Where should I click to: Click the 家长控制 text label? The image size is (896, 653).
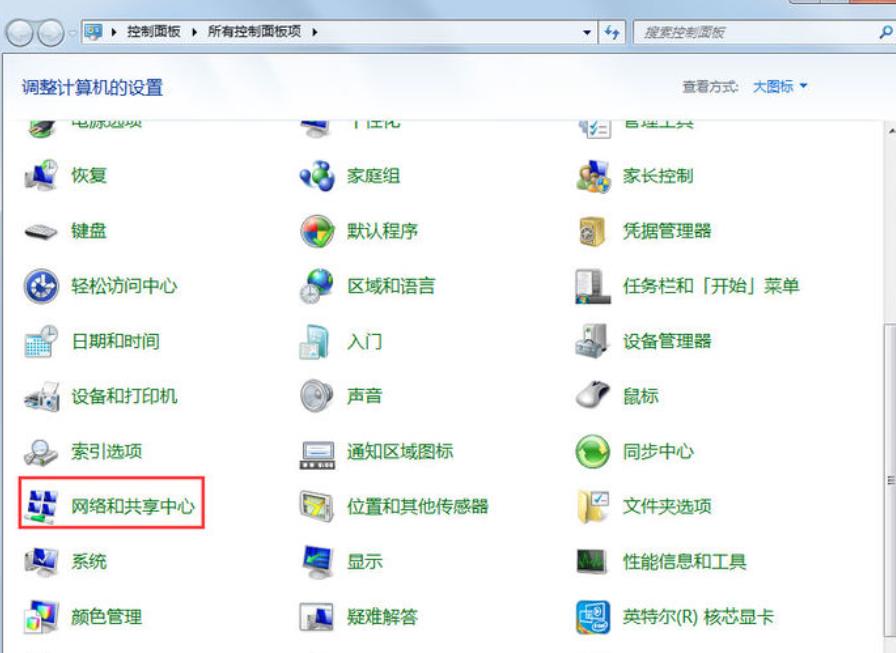pos(658,175)
